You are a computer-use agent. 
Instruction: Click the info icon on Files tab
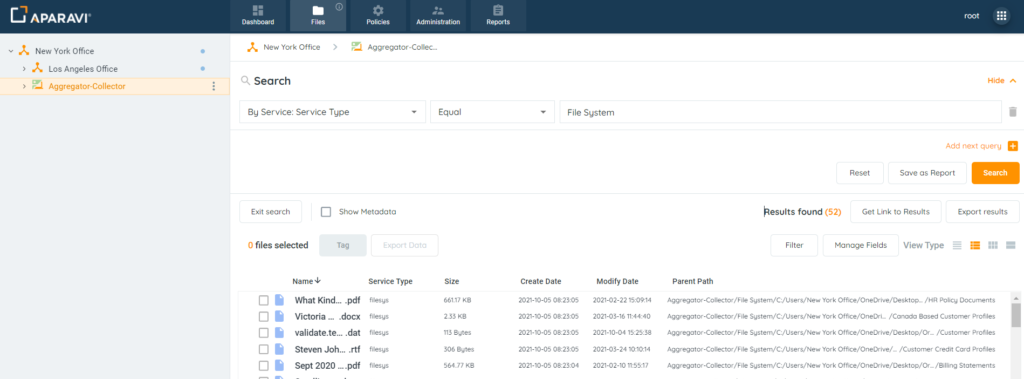tap(339, 7)
